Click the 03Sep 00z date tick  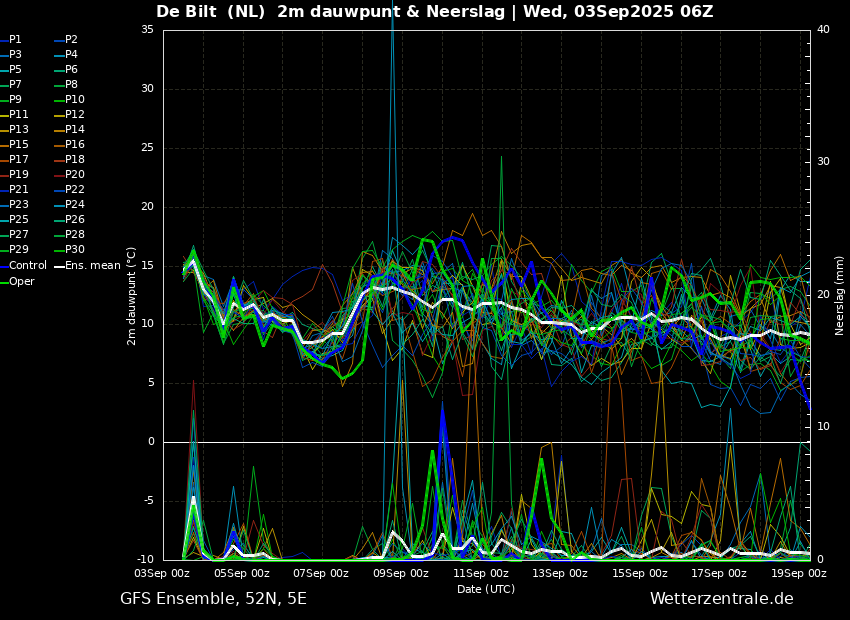[163, 574]
